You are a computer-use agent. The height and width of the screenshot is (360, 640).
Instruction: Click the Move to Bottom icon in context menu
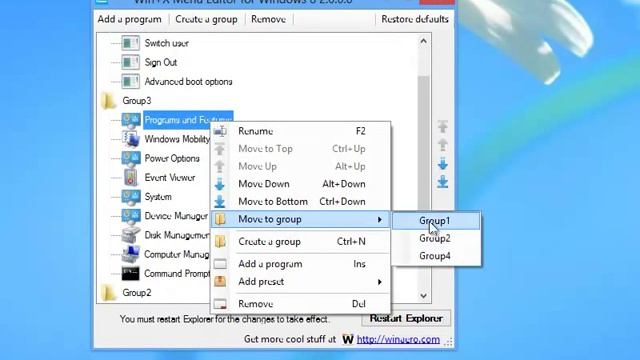[220, 202]
